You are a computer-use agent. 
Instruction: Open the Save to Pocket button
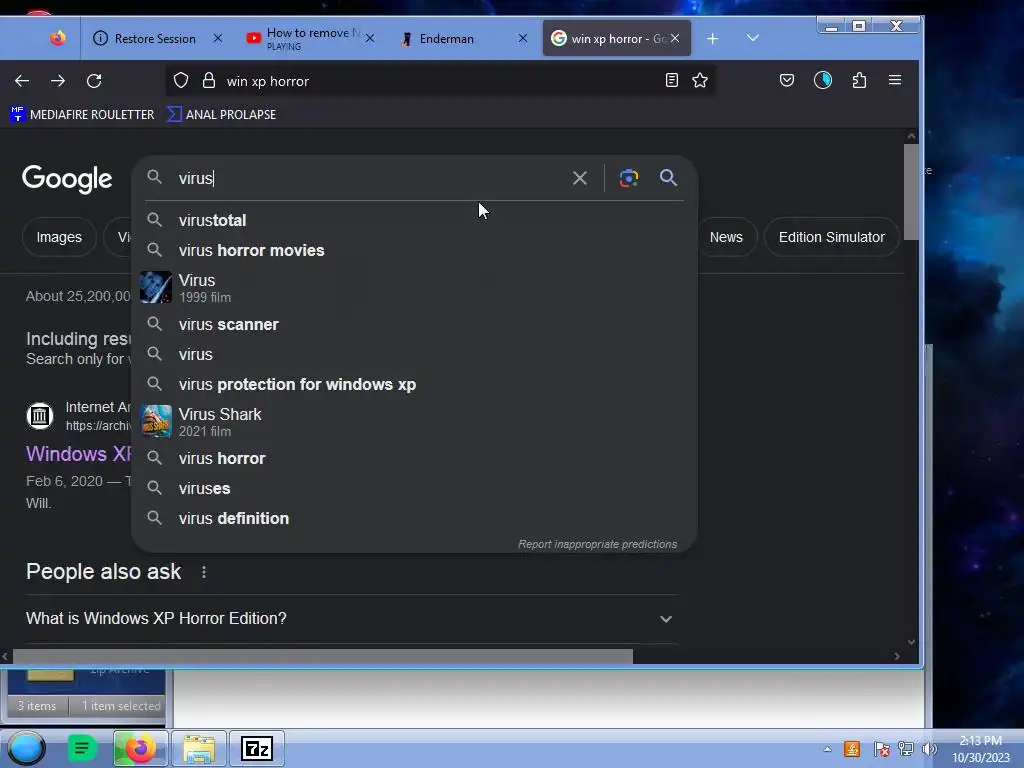click(787, 80)
